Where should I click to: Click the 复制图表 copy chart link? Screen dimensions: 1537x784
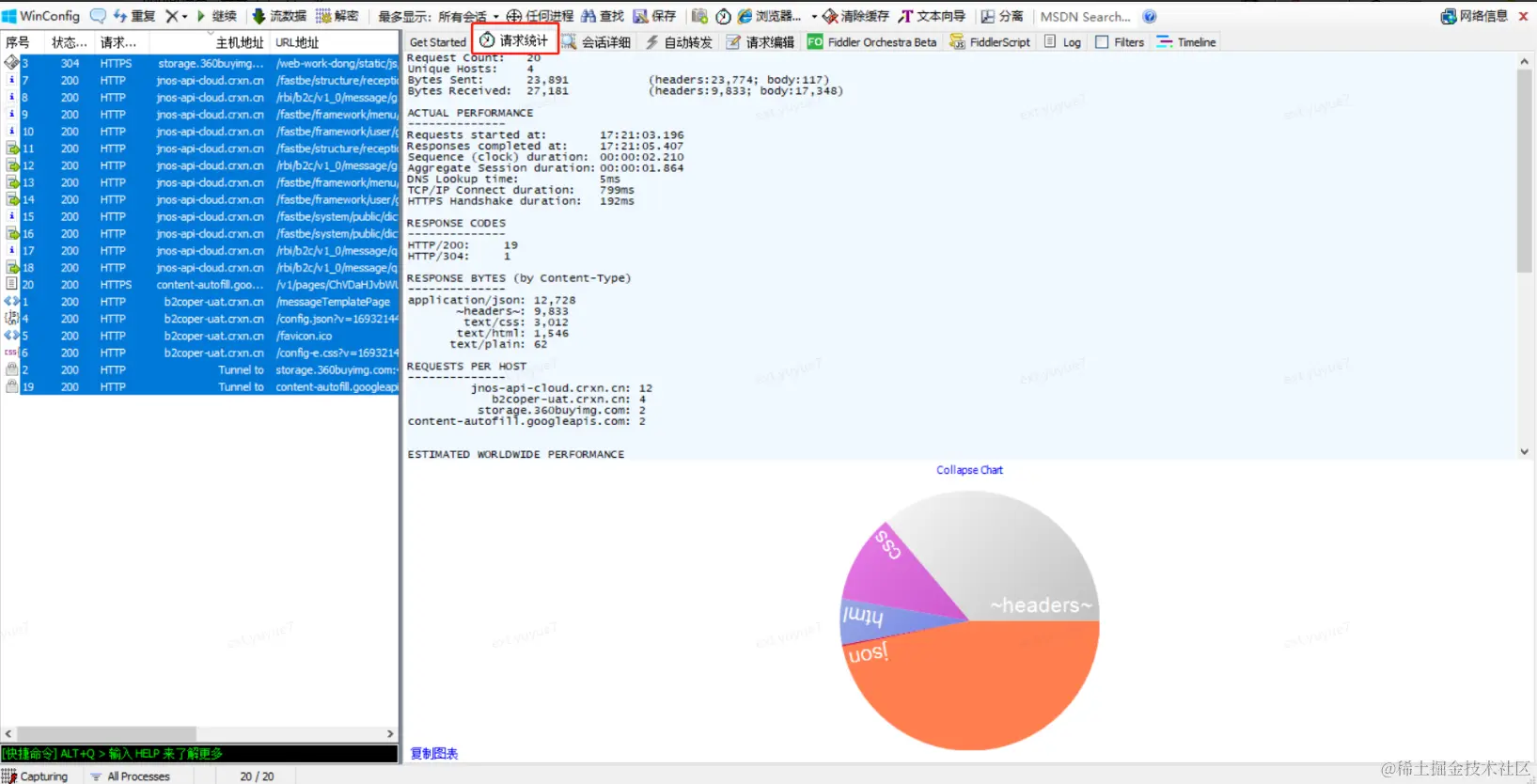(x=434, y=754)
